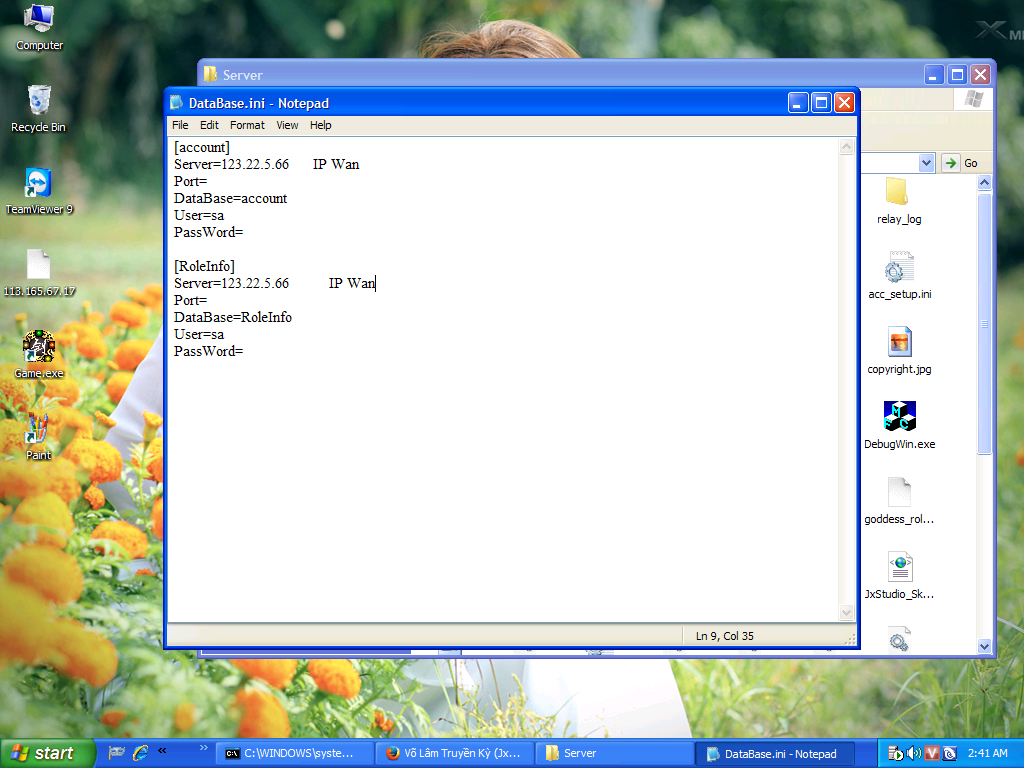Click the tray icon beside the clock

(x=950, y=753)
